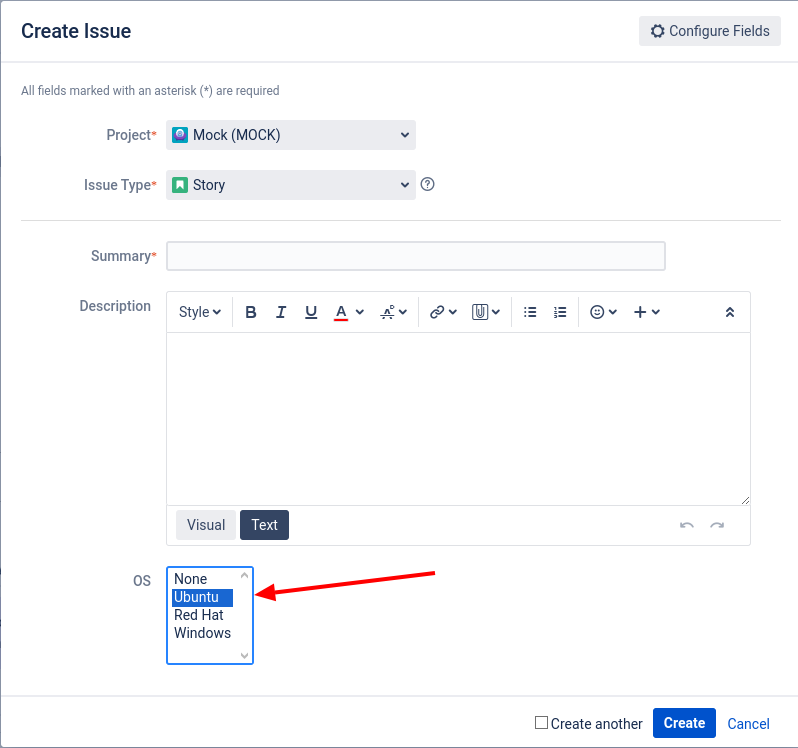This screenshot has width=798, height=748.
Task: Collapse the editor toolbar with double chevron
Action: pyautogui.click(x=729, y=312)
